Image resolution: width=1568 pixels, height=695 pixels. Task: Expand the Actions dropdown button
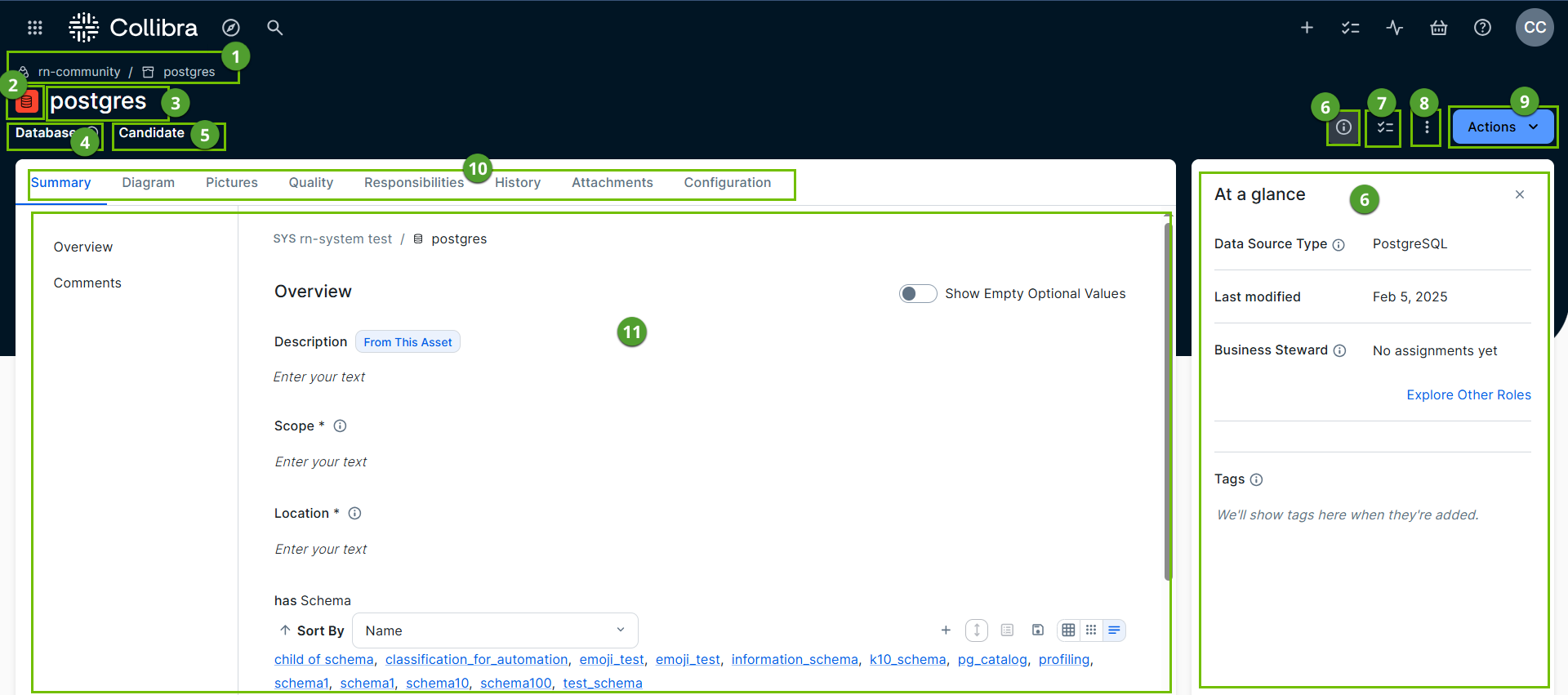1502,127
